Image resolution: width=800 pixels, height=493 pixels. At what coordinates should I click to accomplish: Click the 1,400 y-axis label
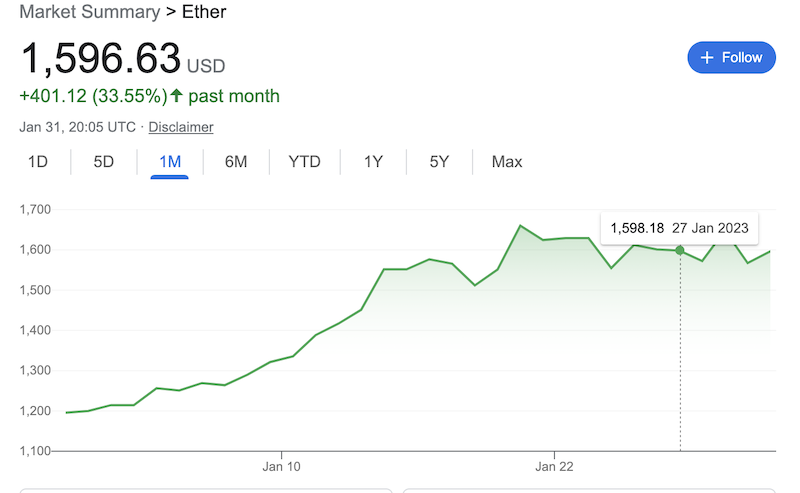(x=35, y=330)
